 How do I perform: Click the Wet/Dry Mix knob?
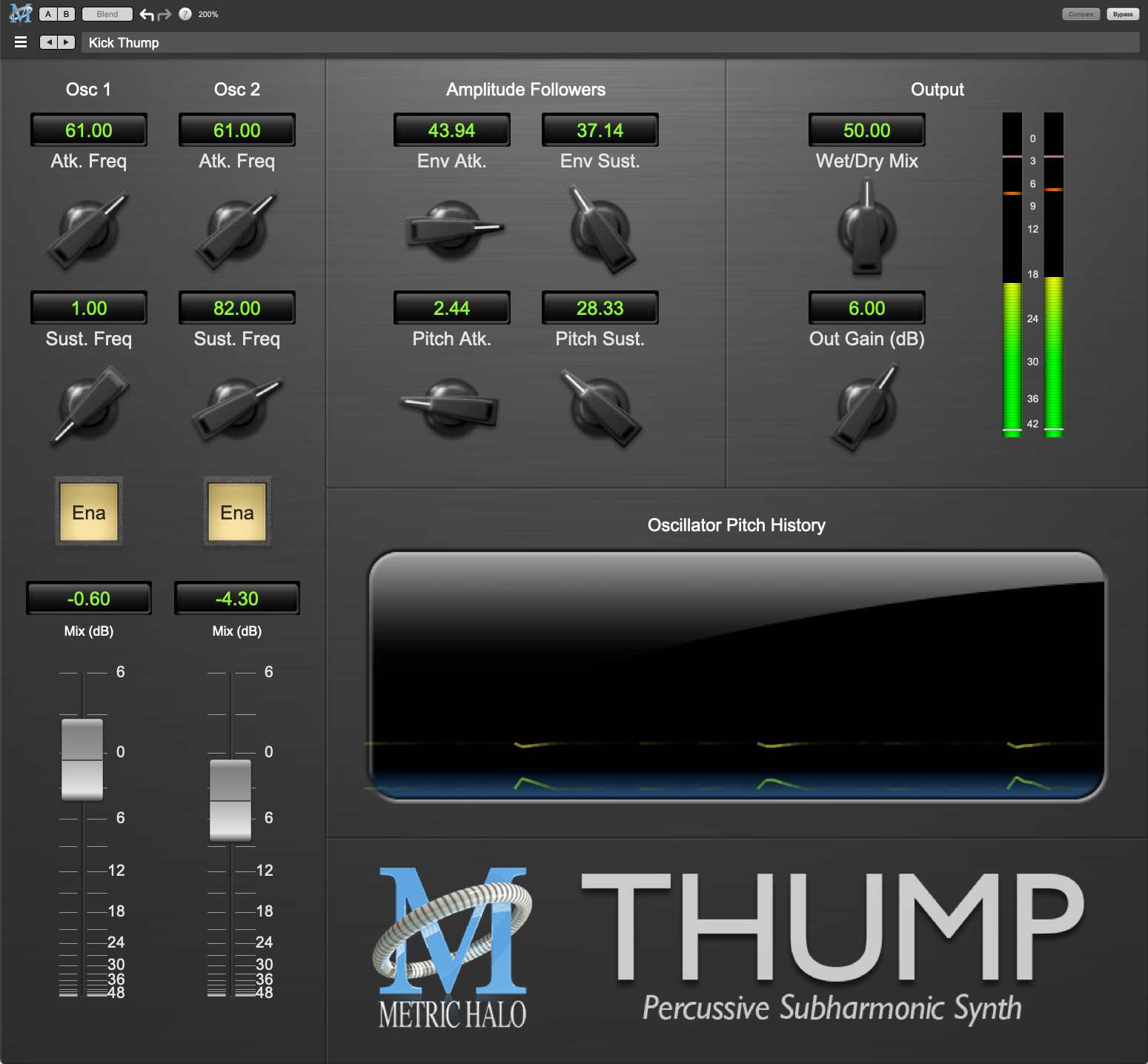pos(866,228)
